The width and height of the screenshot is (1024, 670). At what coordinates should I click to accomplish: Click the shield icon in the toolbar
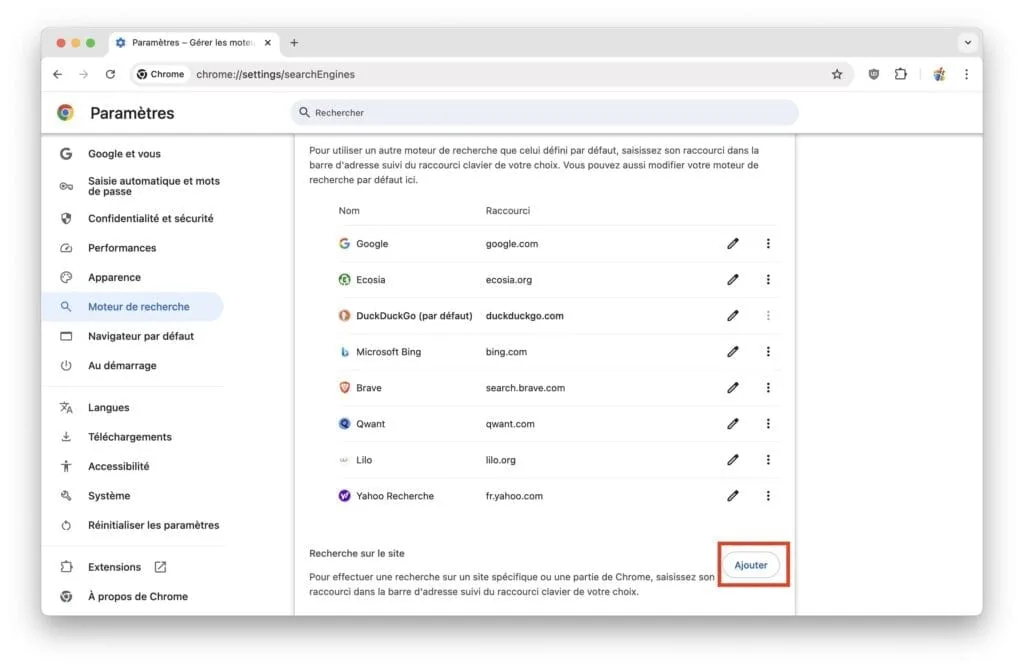869,74
